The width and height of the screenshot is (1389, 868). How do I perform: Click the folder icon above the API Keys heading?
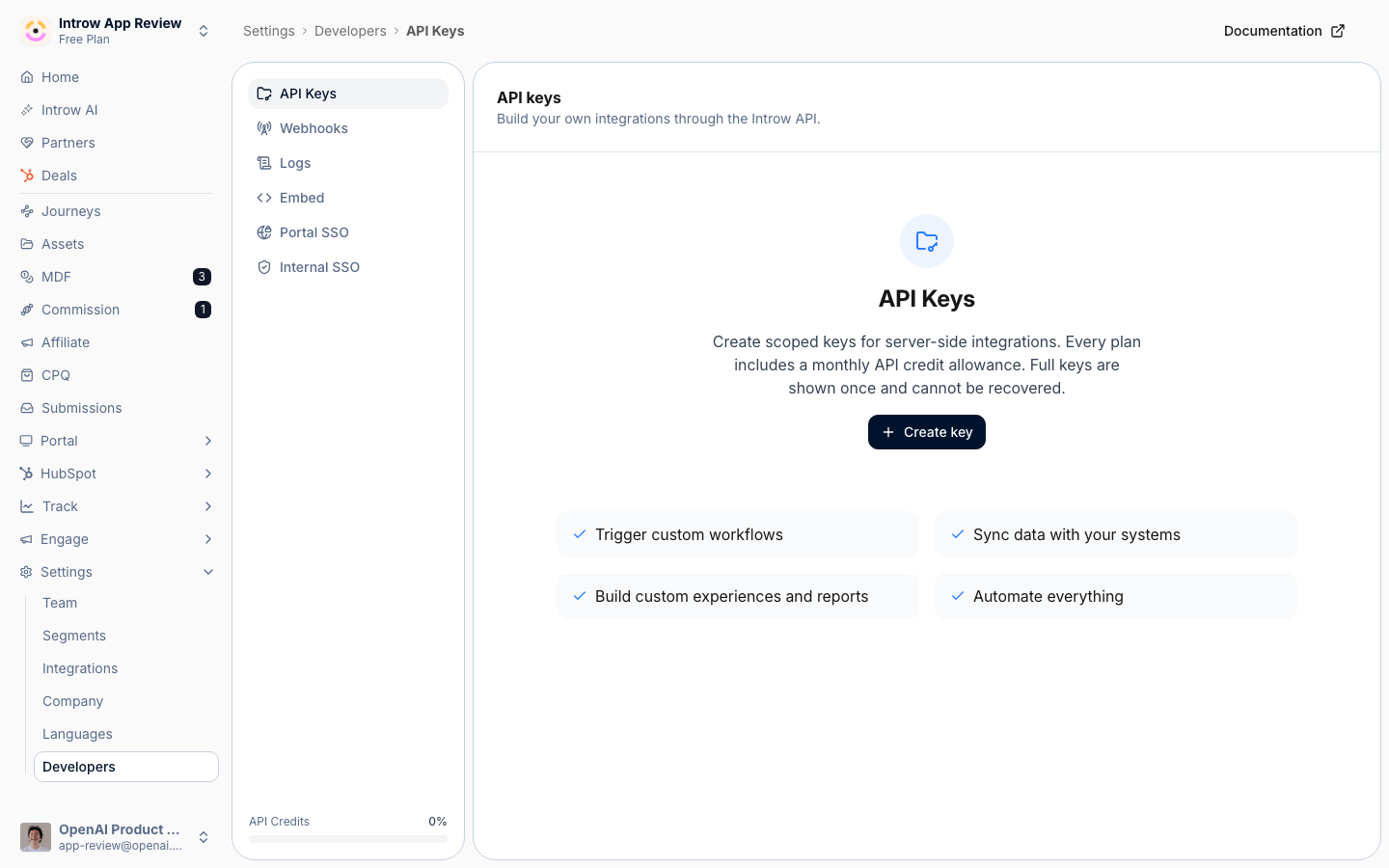coord(927,241)
